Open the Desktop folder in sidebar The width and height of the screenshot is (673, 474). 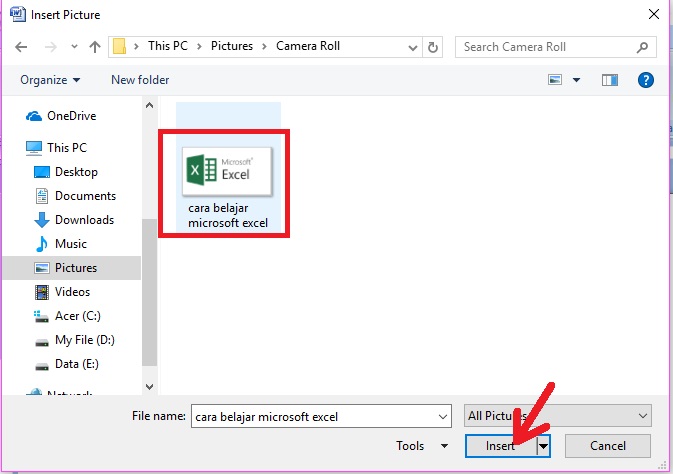coord(76,172)
